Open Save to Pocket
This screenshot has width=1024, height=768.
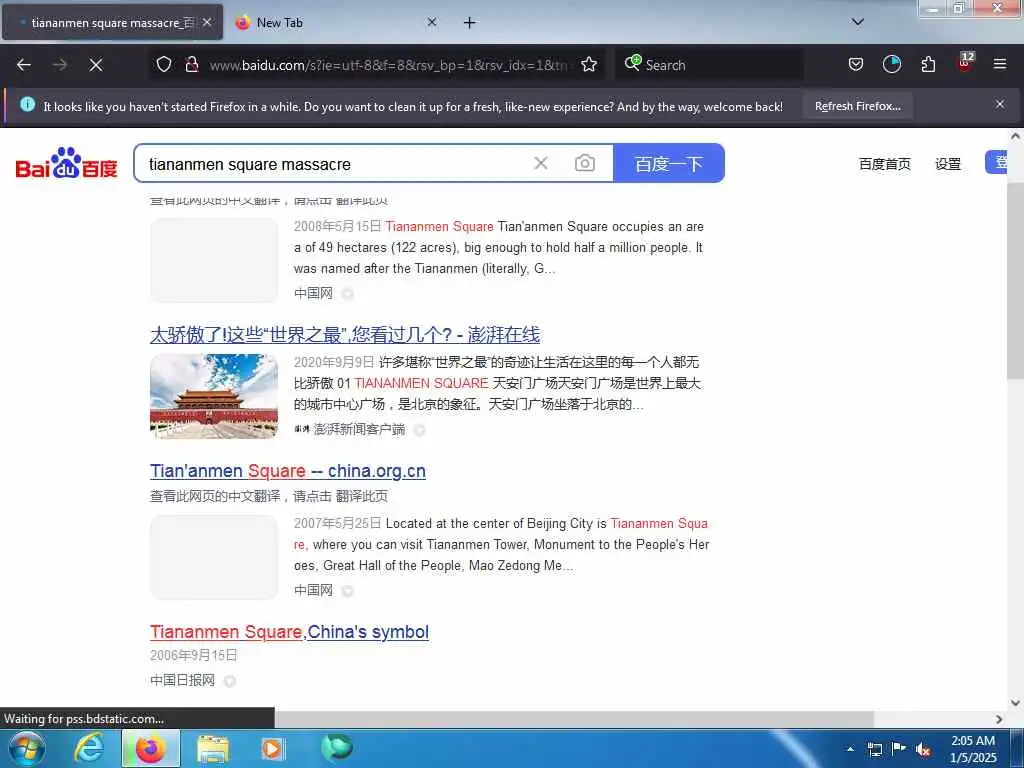856,64
